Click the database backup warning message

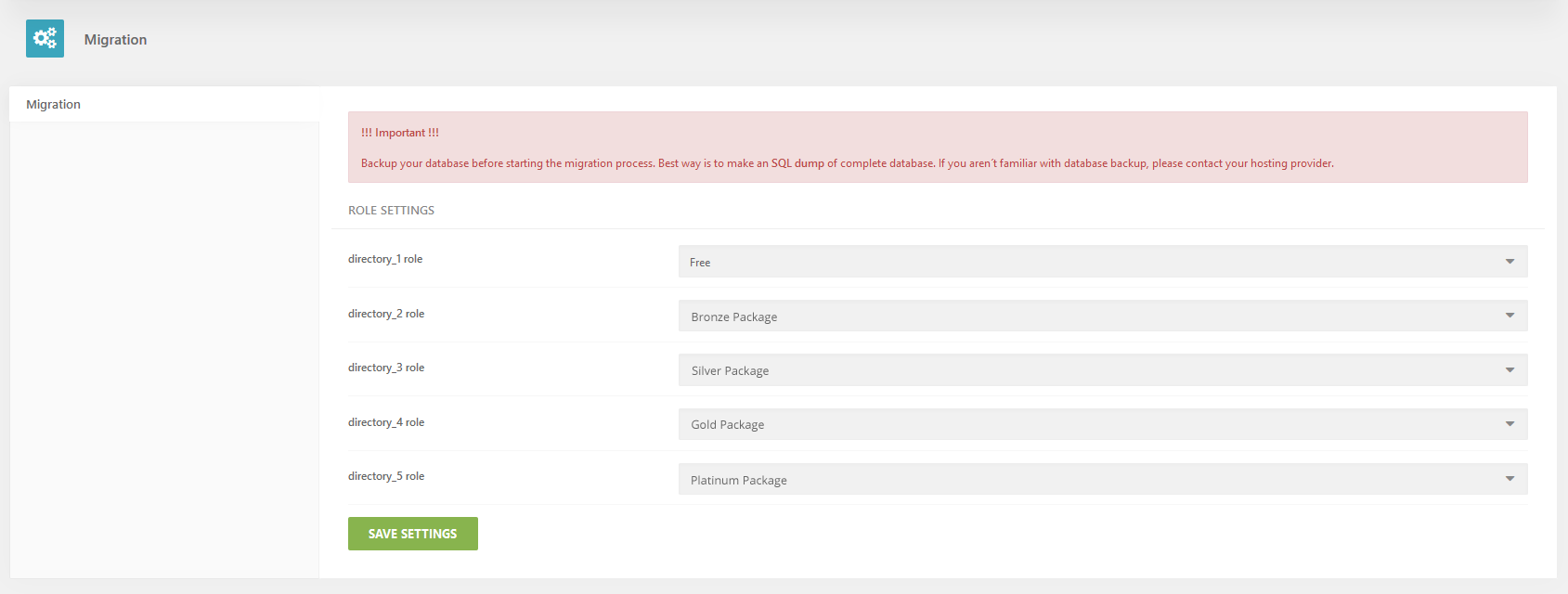pos(848,163)
